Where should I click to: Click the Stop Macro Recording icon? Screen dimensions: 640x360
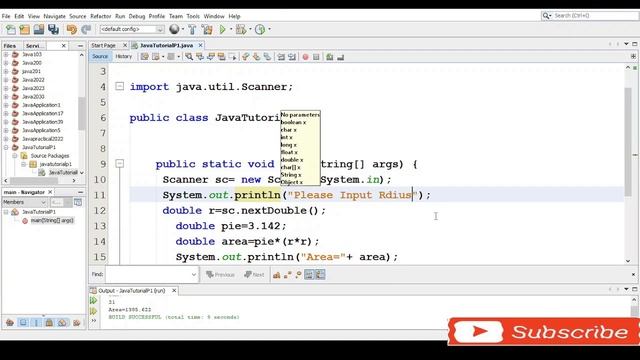(x=316, y=57)
